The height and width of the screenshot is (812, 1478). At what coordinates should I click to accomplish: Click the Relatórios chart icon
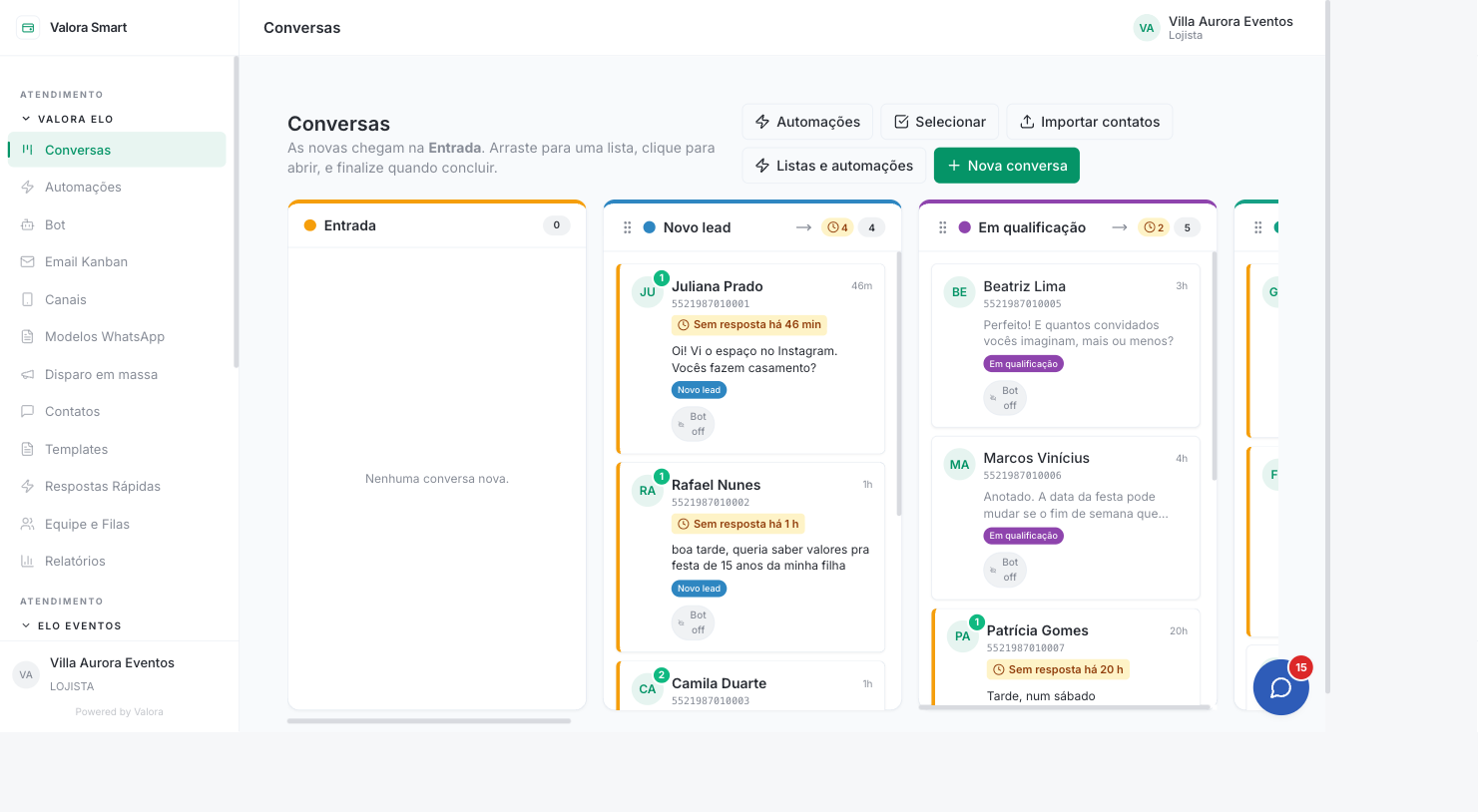point(28,562)
